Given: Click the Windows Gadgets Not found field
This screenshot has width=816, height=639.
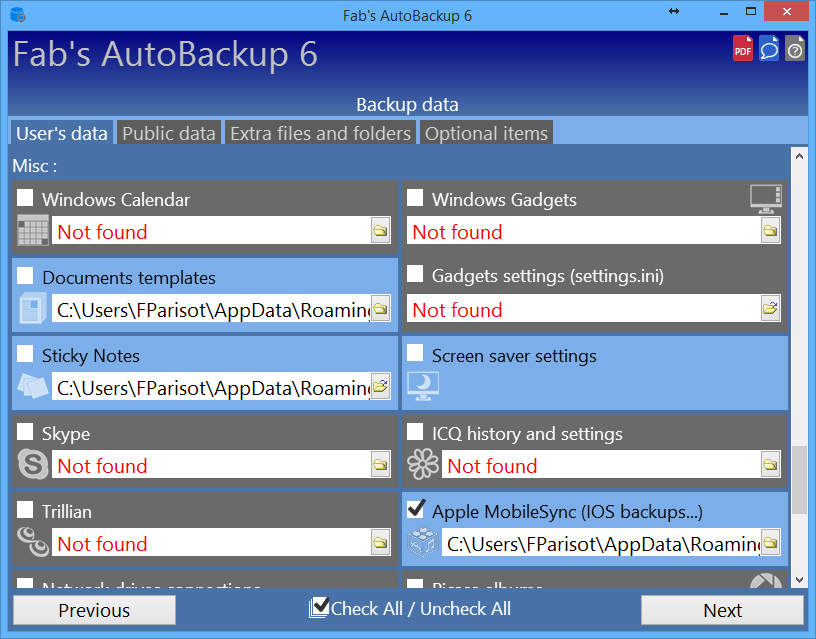Looking at the screenshot, I should (x=583, y=230).
